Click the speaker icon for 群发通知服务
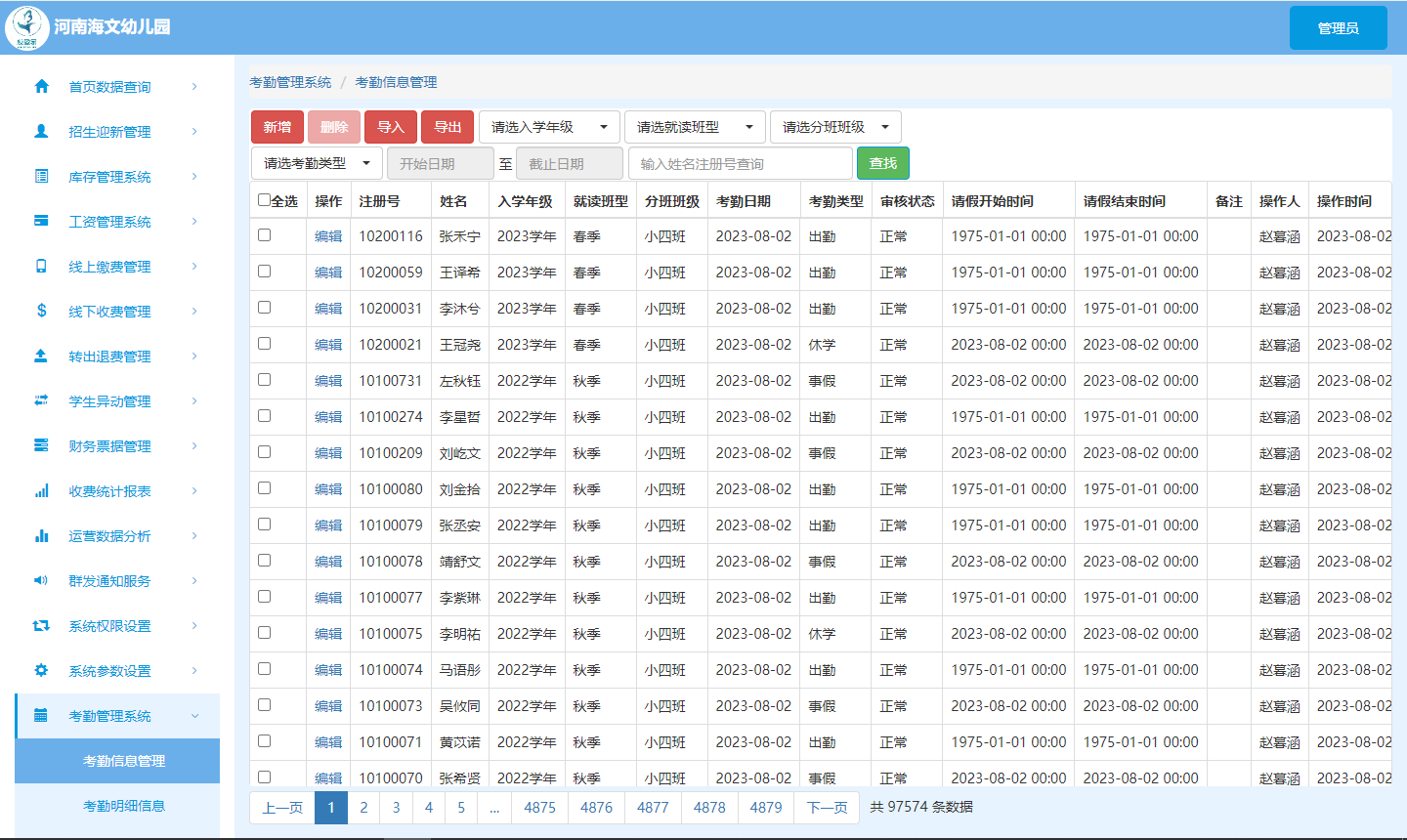 pos(41,580)
